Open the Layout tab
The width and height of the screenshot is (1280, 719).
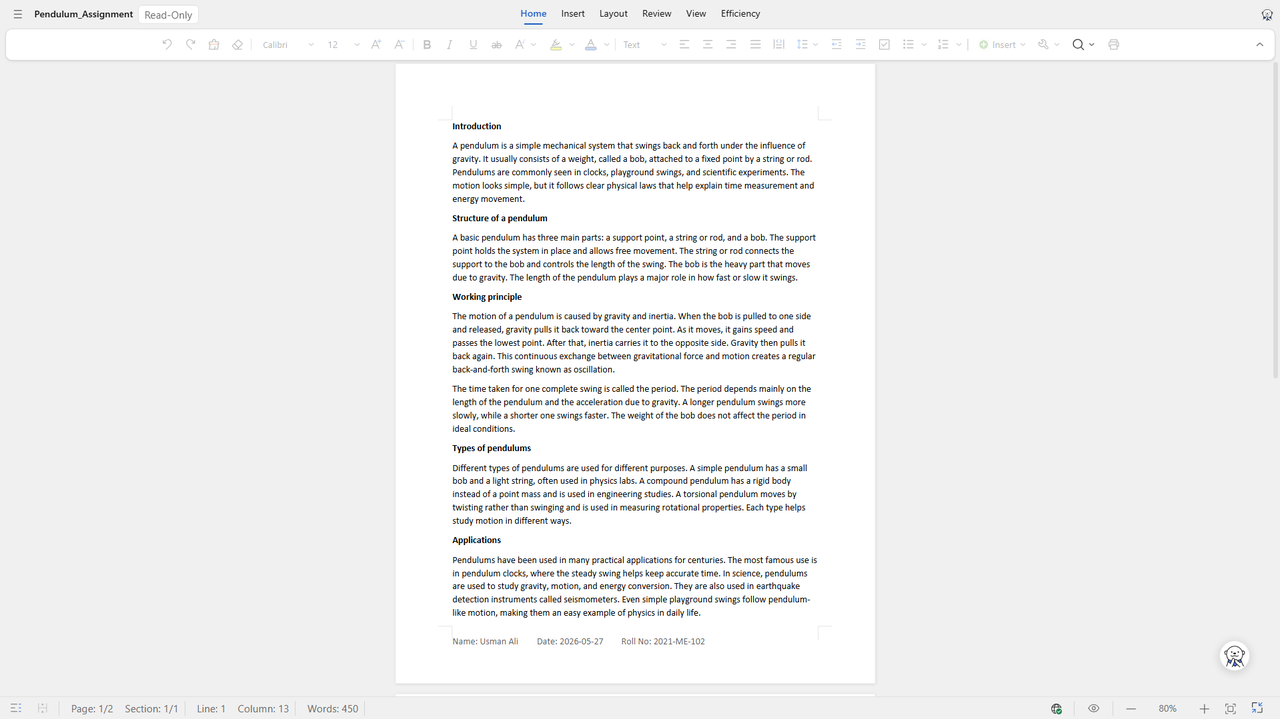point(613,14)
